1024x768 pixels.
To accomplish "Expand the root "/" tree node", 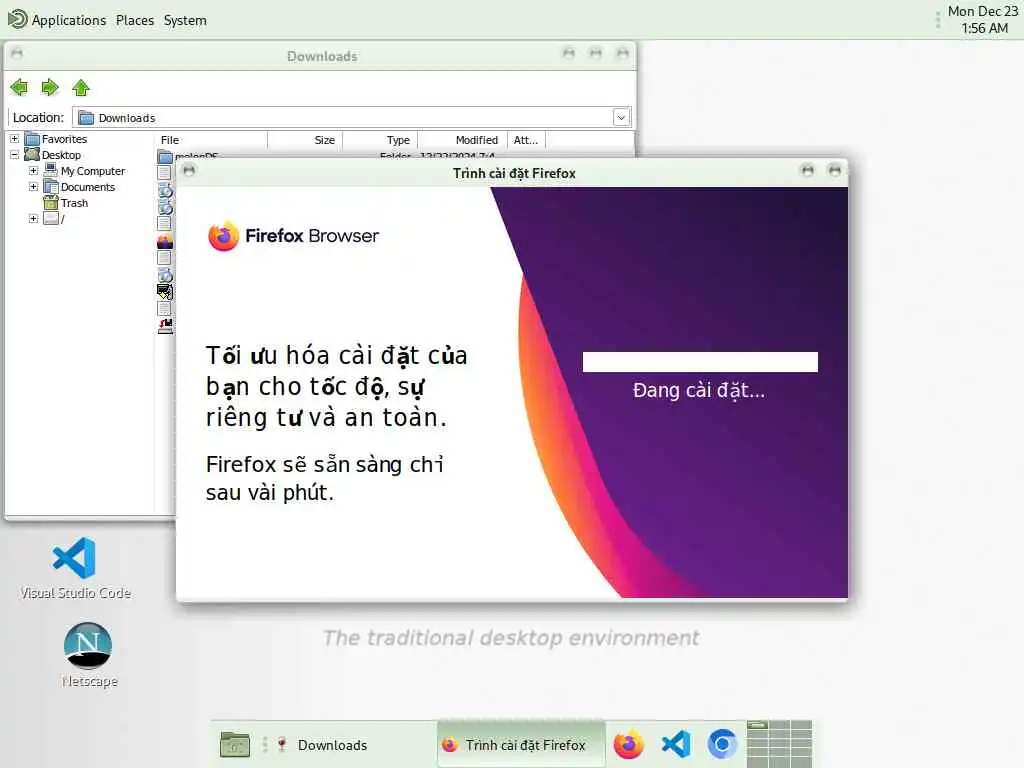I will click(33, 218).
